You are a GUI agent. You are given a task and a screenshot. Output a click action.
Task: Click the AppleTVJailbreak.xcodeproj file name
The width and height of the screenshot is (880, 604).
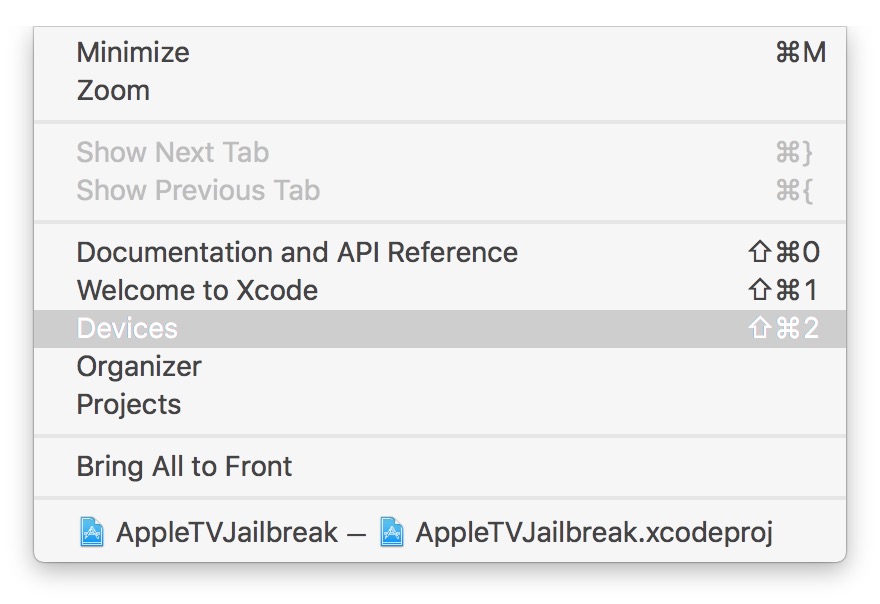pyautogui.click(x=594, y=532)
